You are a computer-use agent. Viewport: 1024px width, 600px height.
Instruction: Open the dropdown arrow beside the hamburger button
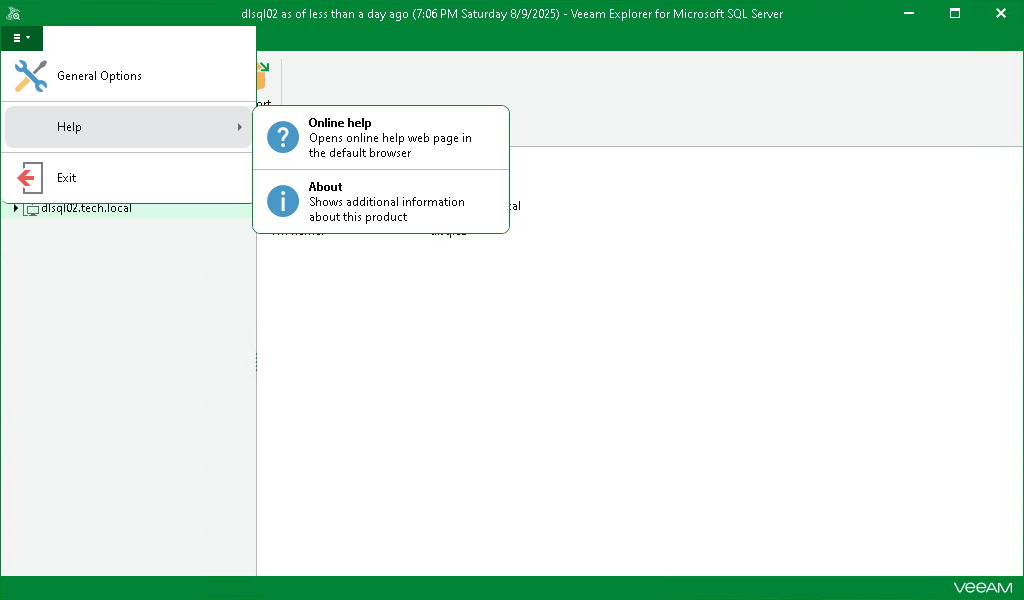(29, 37)
